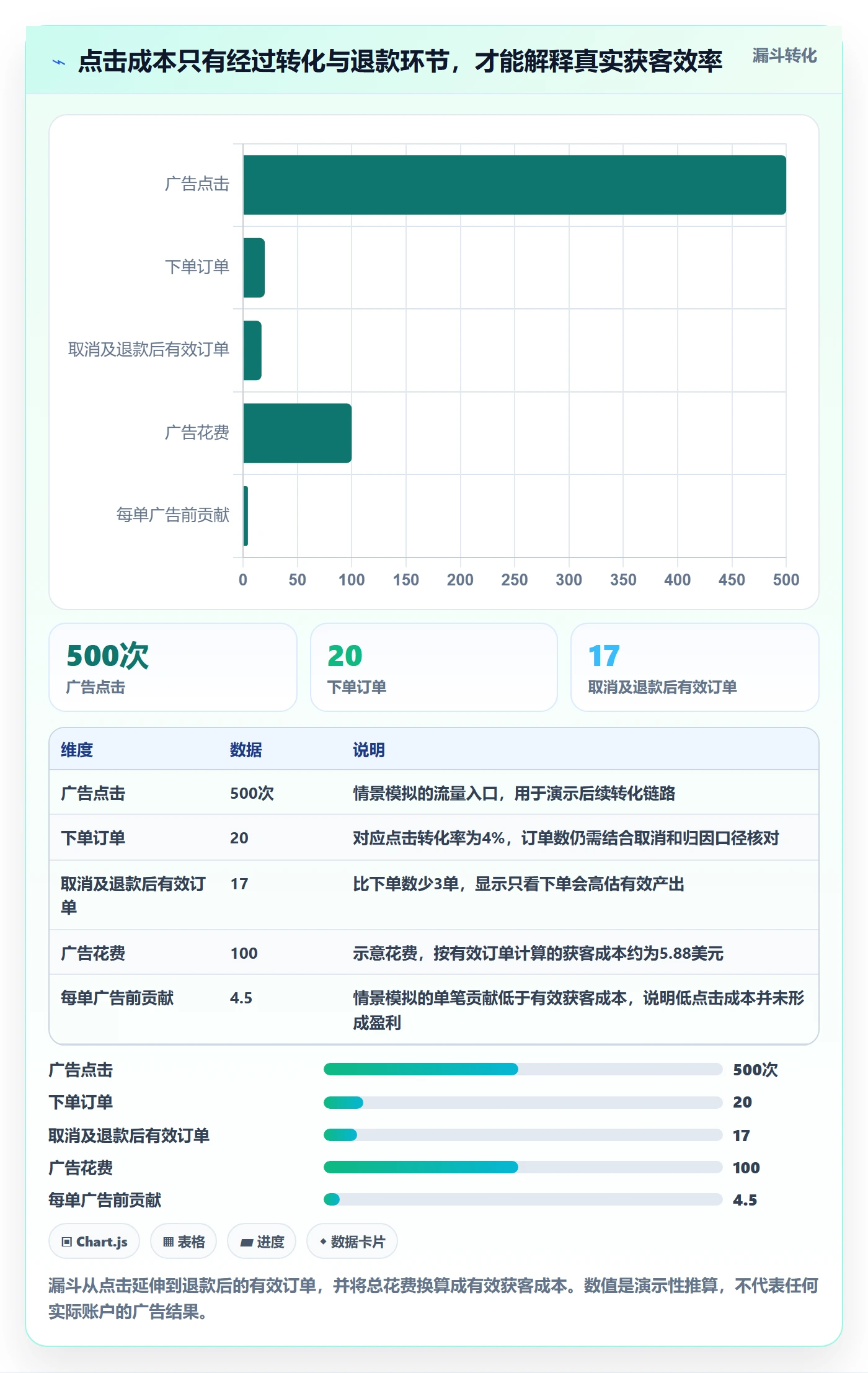Viewport: 868px width, 1373px height.
Task: Click the 数据 column header
Action: click(x=246, y=750)
